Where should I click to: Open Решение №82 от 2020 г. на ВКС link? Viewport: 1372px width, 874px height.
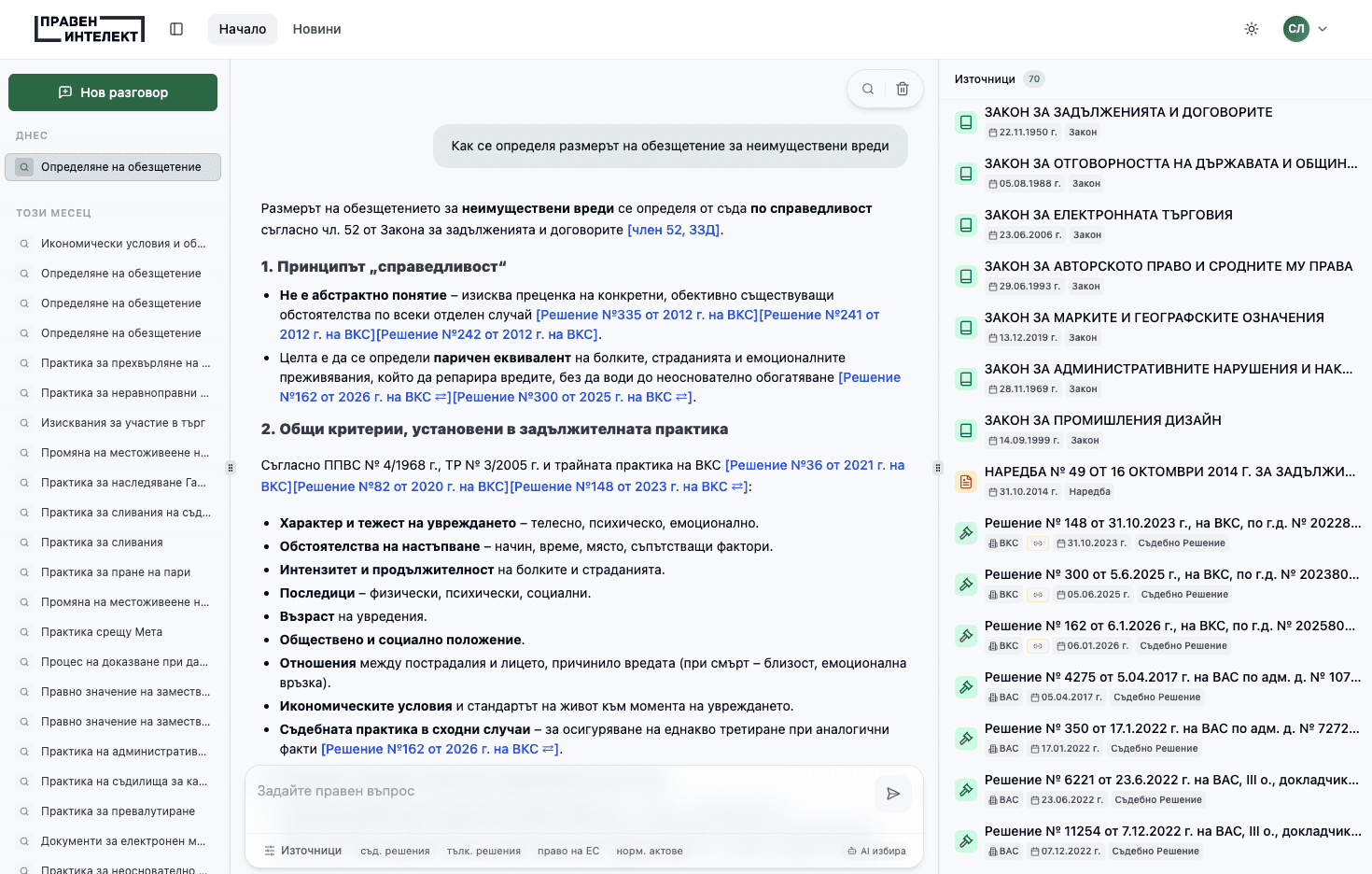point(401,486)
